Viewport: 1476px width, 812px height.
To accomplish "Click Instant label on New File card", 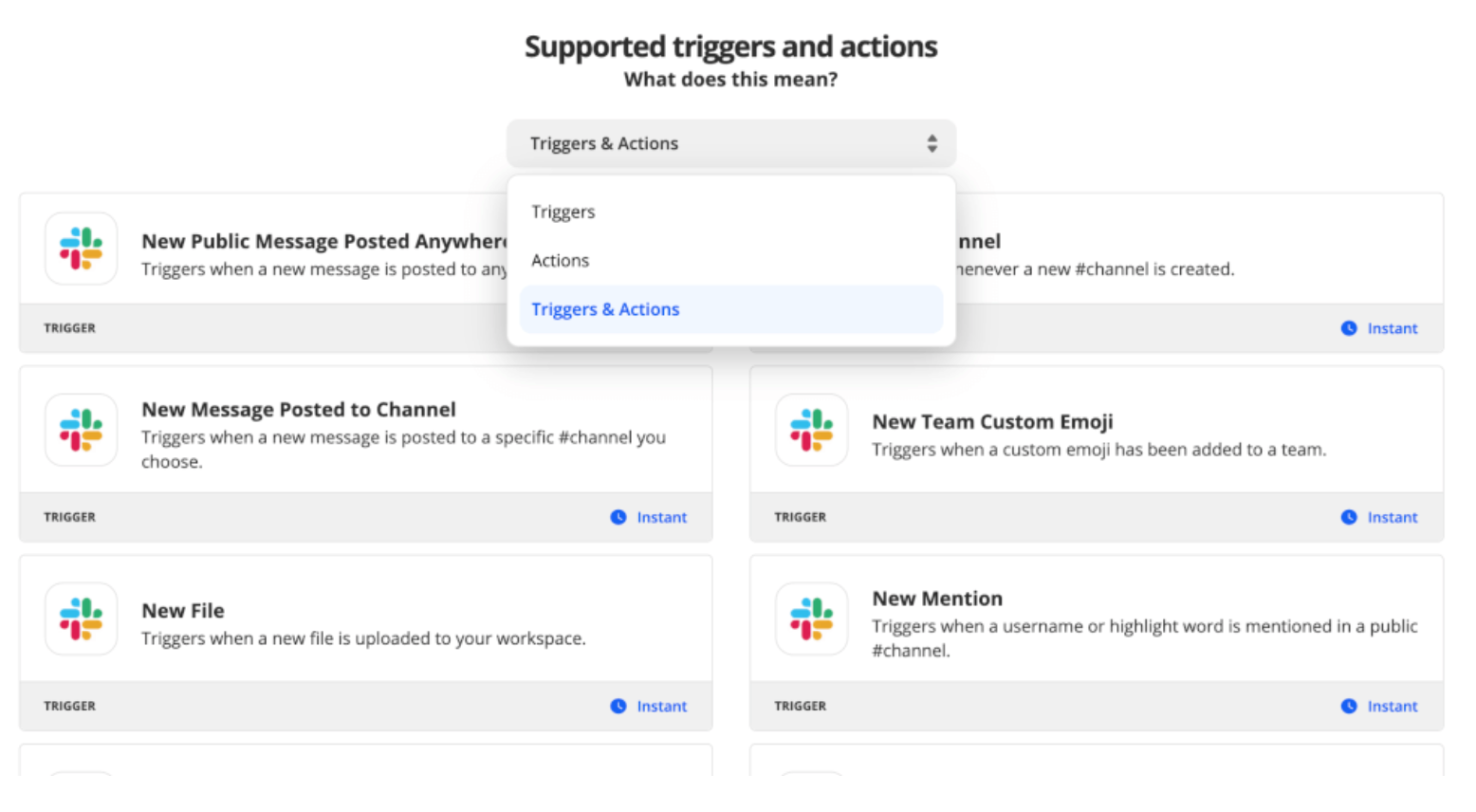I will pyautogui.click(x=662, y=706).
